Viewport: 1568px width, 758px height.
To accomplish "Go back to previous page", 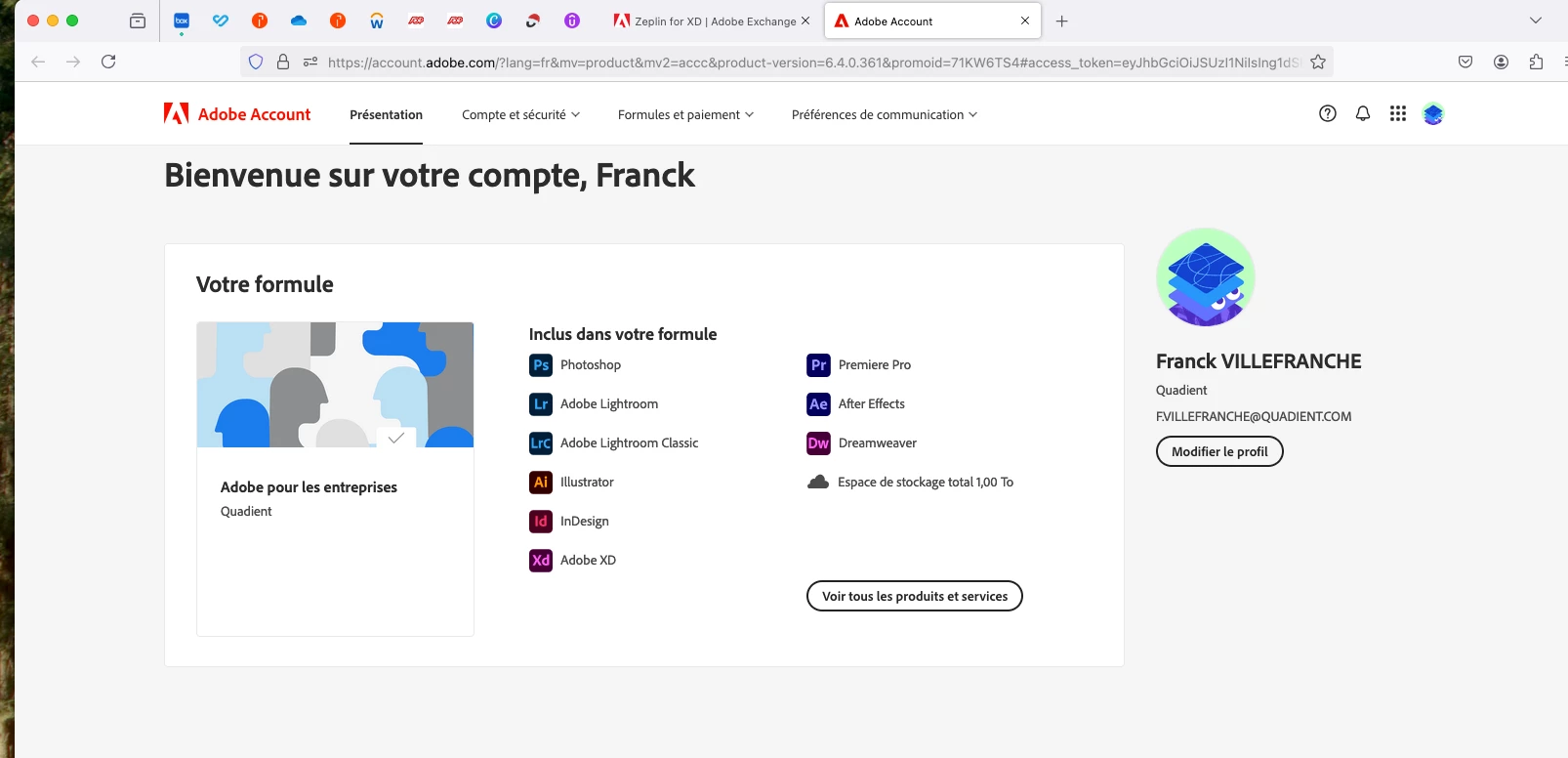I will [38, 62].
